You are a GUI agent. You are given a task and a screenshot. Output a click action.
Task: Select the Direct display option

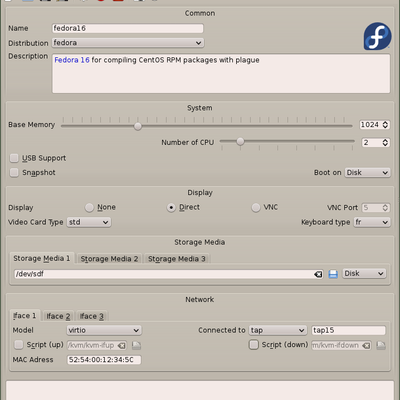(171, 207)
